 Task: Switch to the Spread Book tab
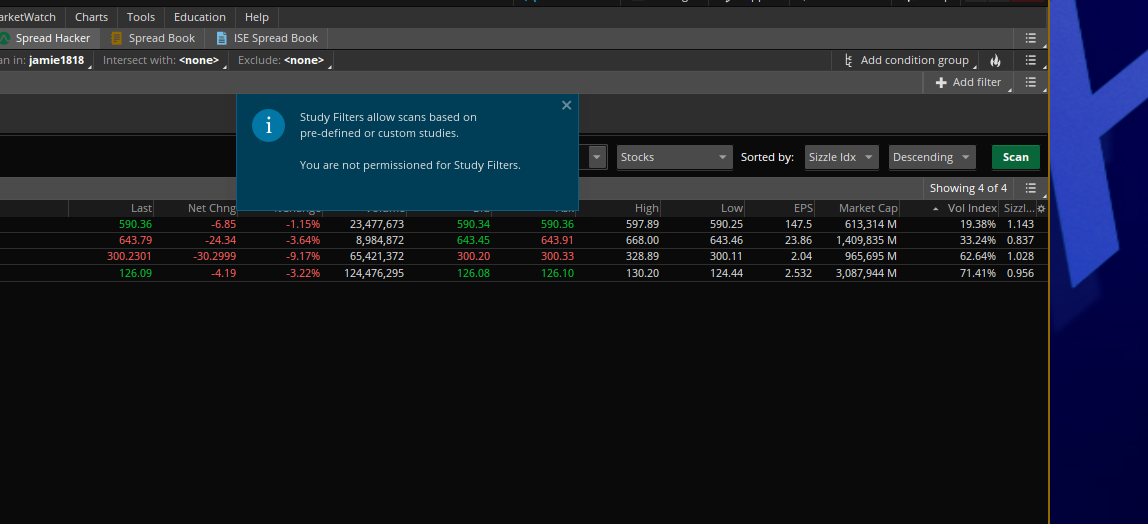tap(153, 38)
